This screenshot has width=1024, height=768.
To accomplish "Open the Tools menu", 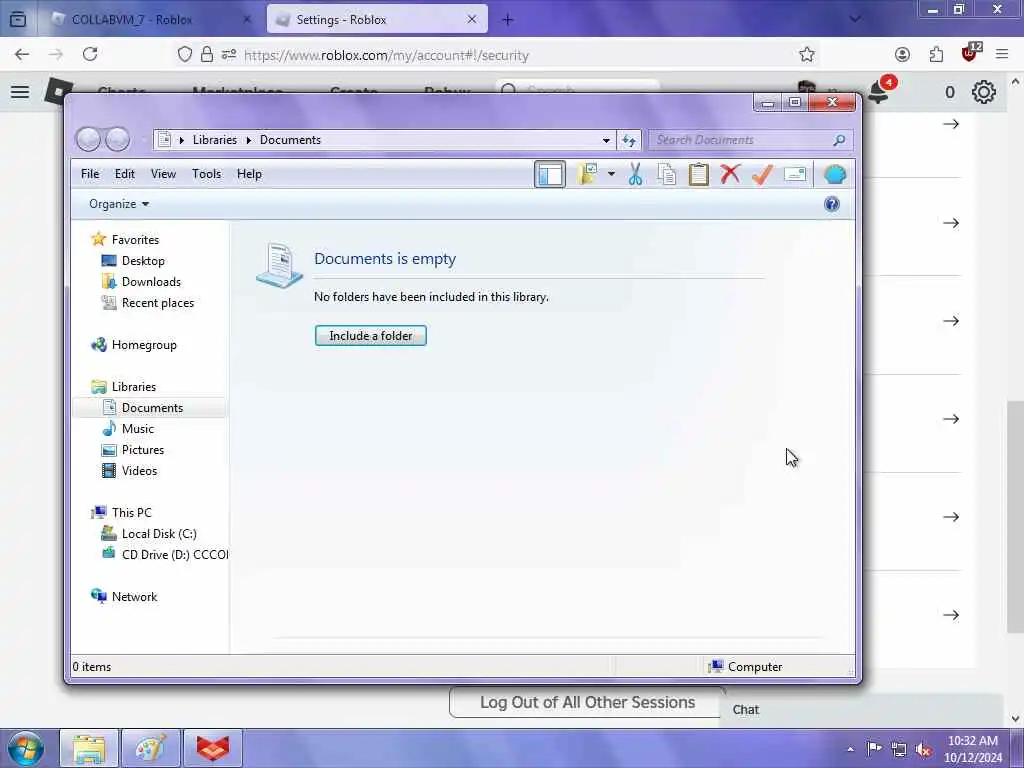I will point(206,174).
